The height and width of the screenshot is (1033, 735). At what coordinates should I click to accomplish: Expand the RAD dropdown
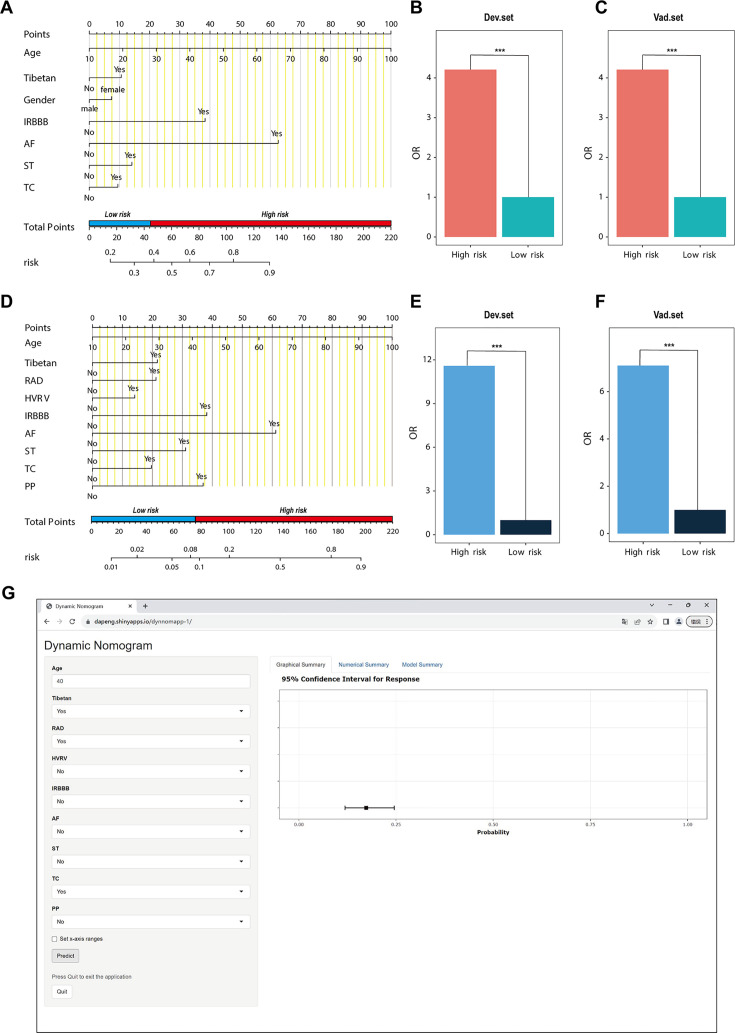click(x=151, y=741)
